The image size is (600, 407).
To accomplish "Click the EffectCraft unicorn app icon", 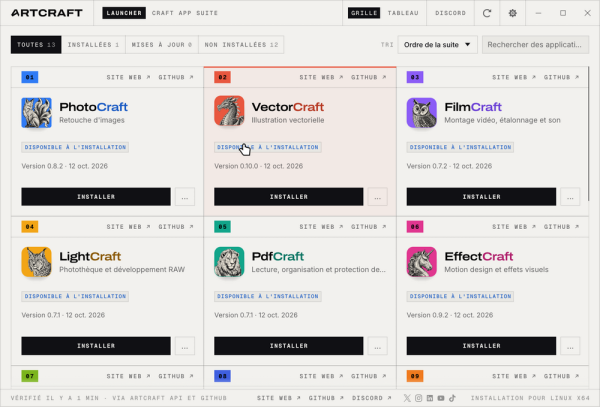I will pos(421,262).
